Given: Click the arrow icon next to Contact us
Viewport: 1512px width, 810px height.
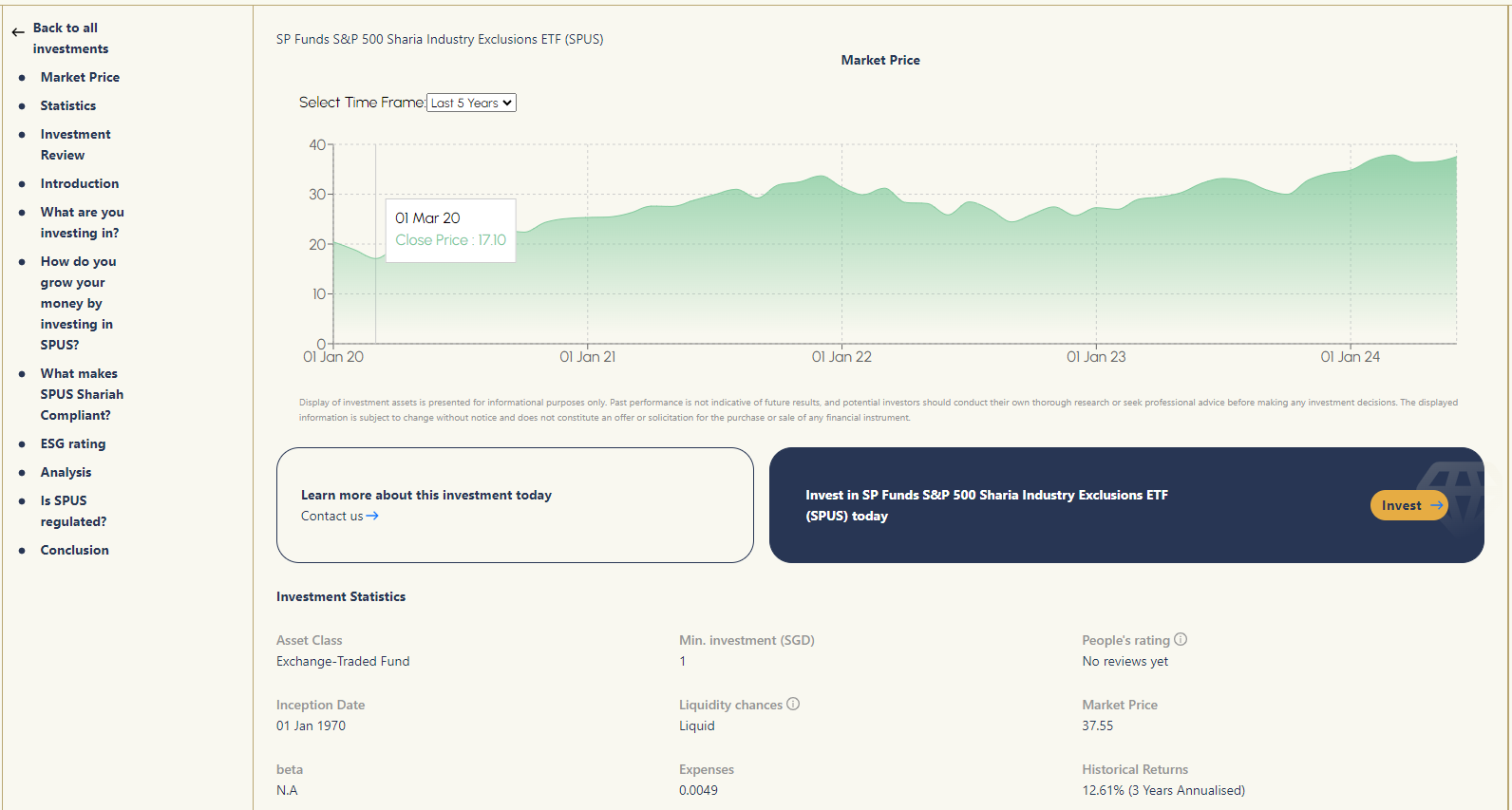Looking at the screenshot, I should (x=372, y=516).
